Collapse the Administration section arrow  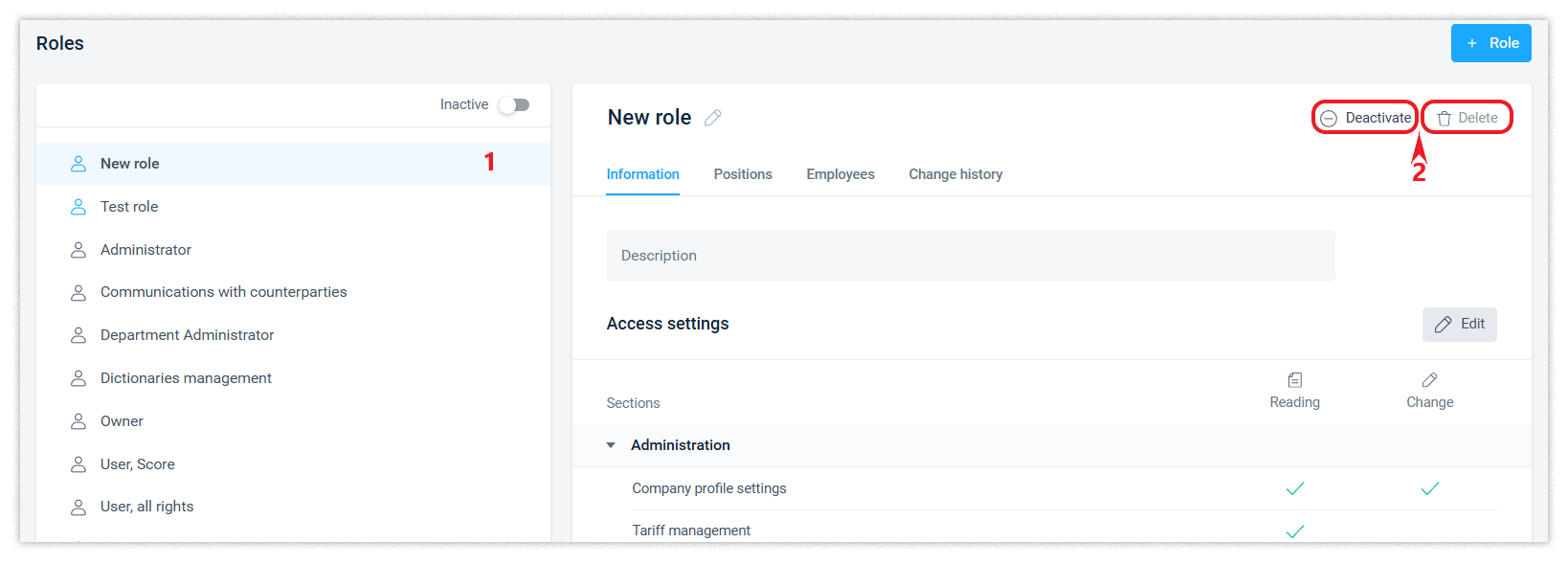(611, 445)
